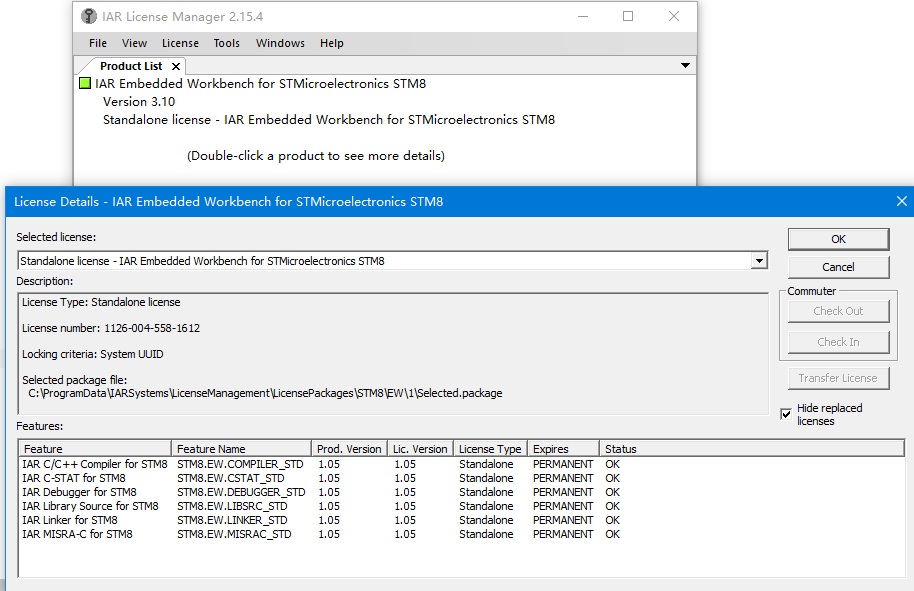914x591 pixels.
Task: Click the Locking criteria: System UUID text
Action: click(93, 354)
